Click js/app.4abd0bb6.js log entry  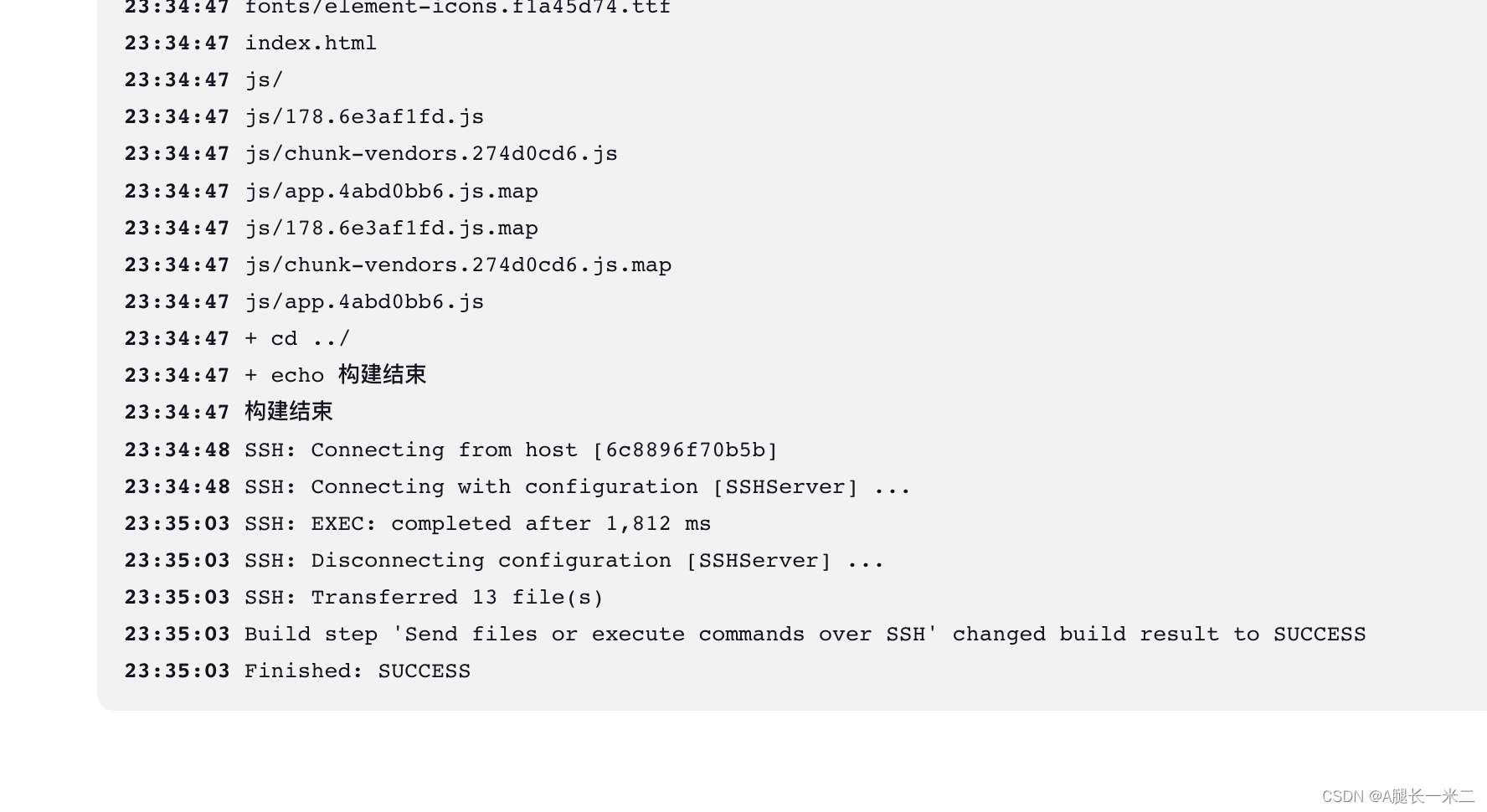[x=304, y=301]
